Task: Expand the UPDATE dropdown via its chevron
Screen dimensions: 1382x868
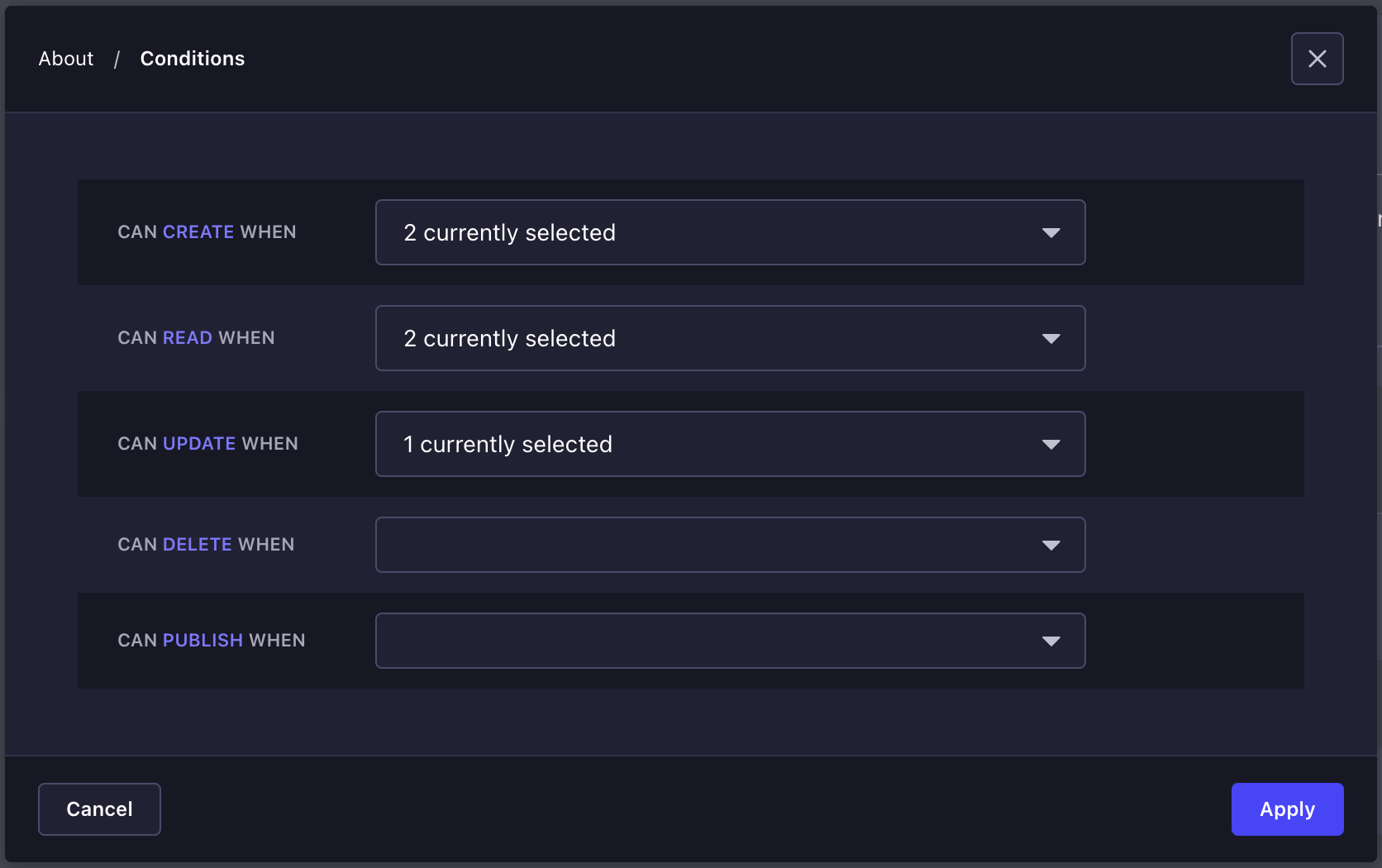Action: (1051, 444)
